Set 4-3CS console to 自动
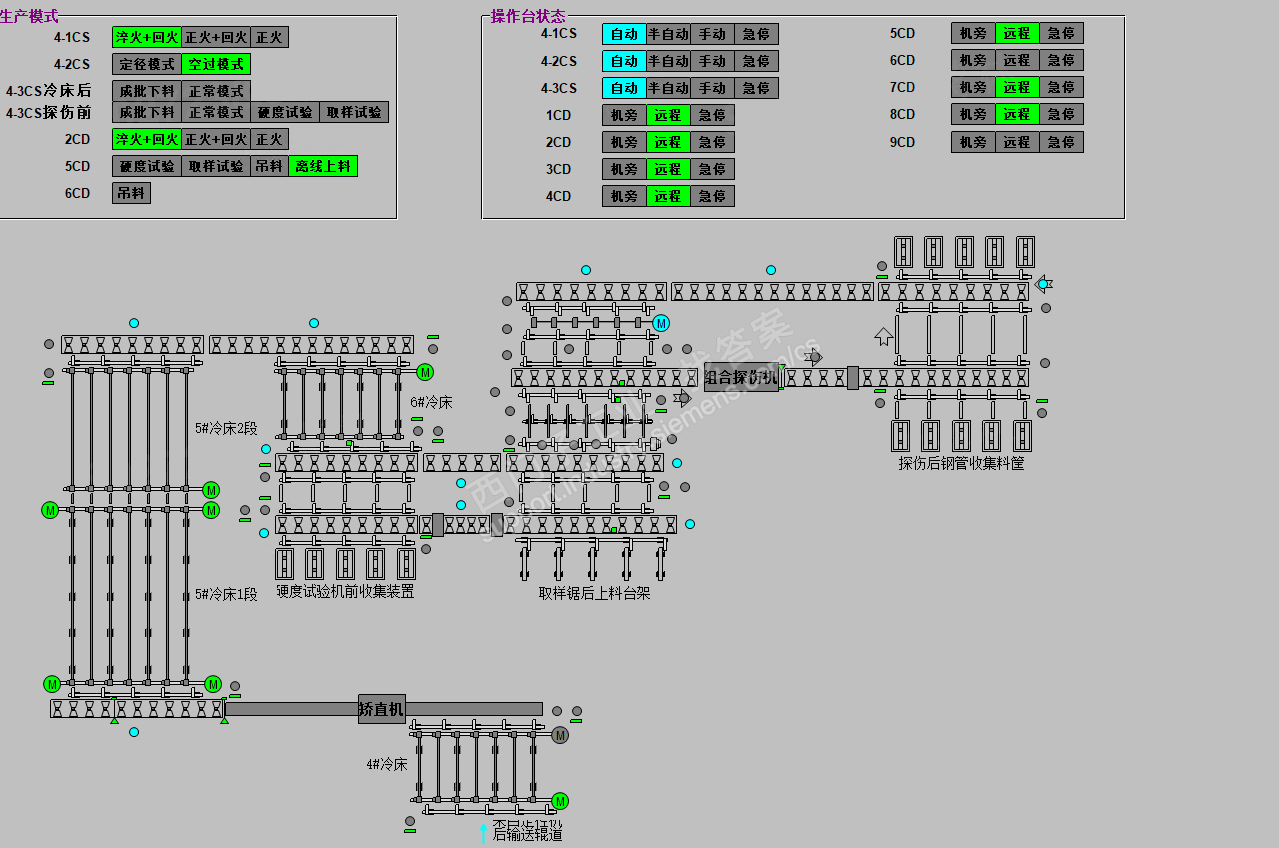The width and height of the screenshot is (1279, 848). tap(624, 88)
